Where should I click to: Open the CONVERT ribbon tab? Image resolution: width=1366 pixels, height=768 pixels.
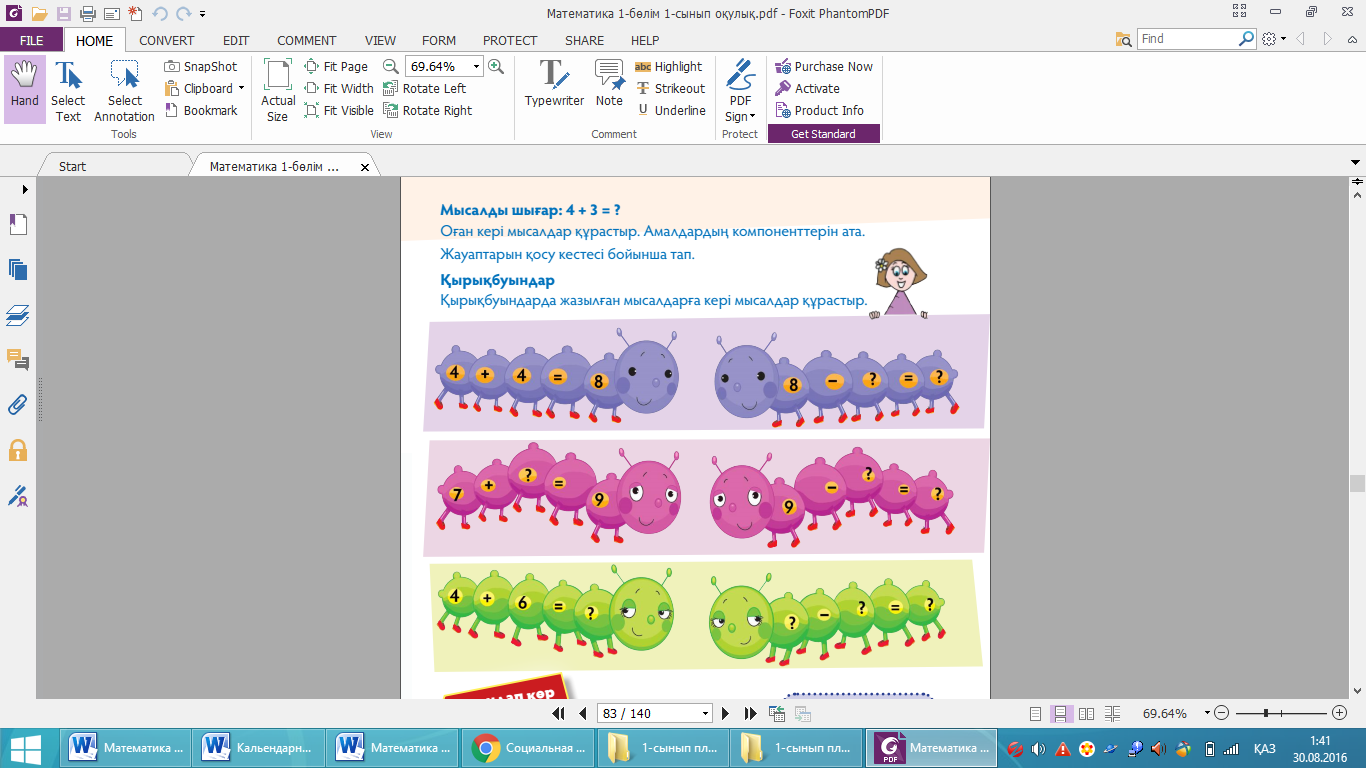click(x=167, y=41)
